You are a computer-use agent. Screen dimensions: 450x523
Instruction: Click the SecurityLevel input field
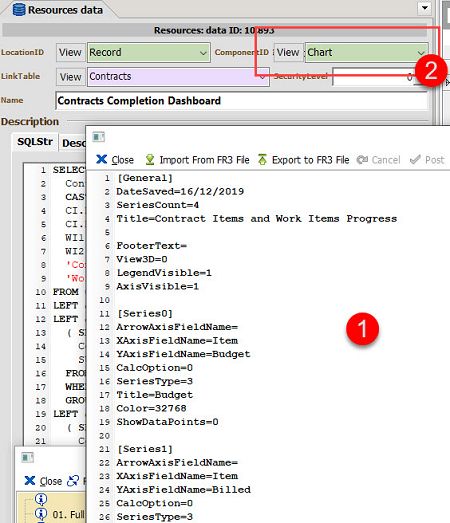point(374,77)
